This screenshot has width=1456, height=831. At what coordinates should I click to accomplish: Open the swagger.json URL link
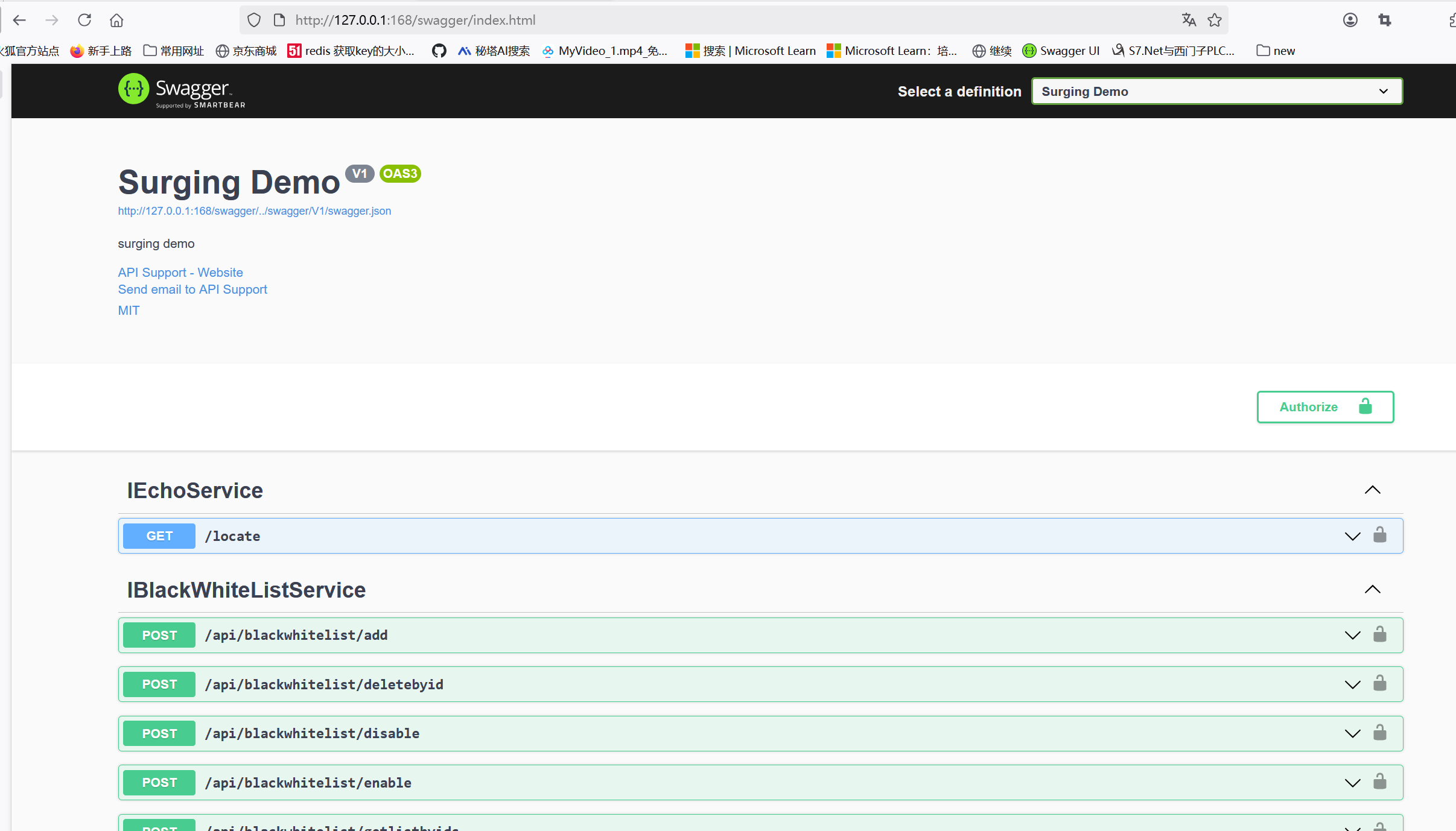[254, 211]
